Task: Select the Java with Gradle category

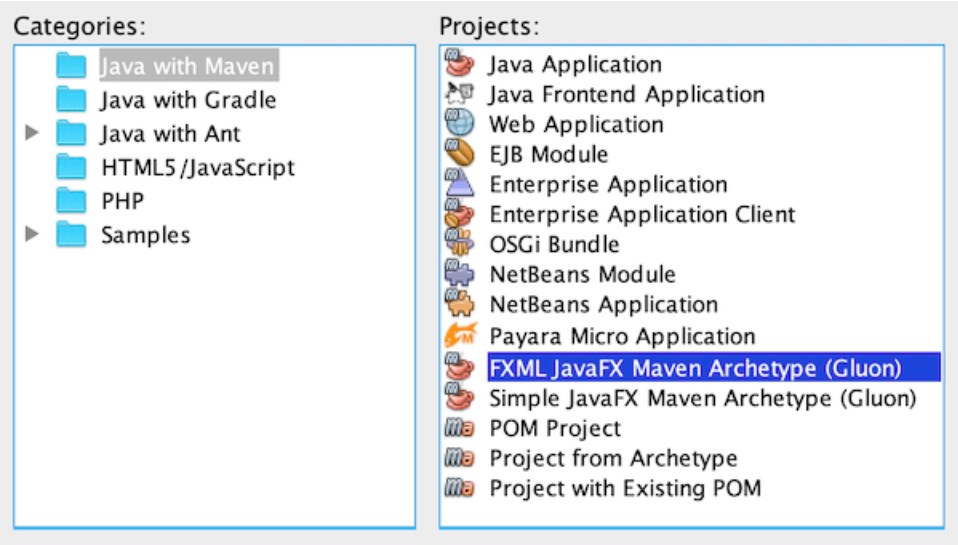Action: point(189,100)
